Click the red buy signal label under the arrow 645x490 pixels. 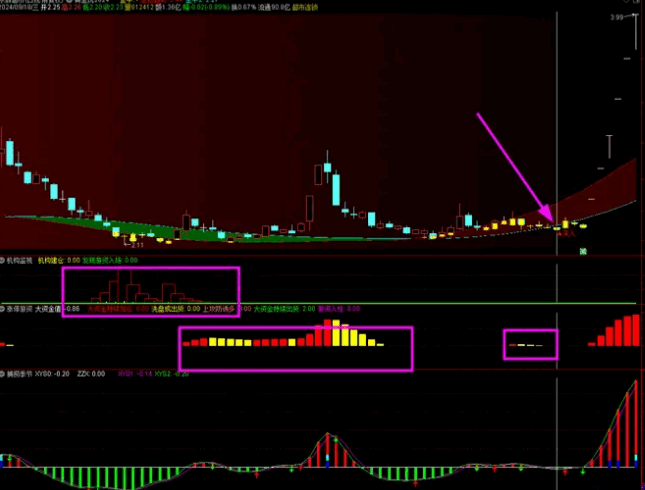click(567, 233)
